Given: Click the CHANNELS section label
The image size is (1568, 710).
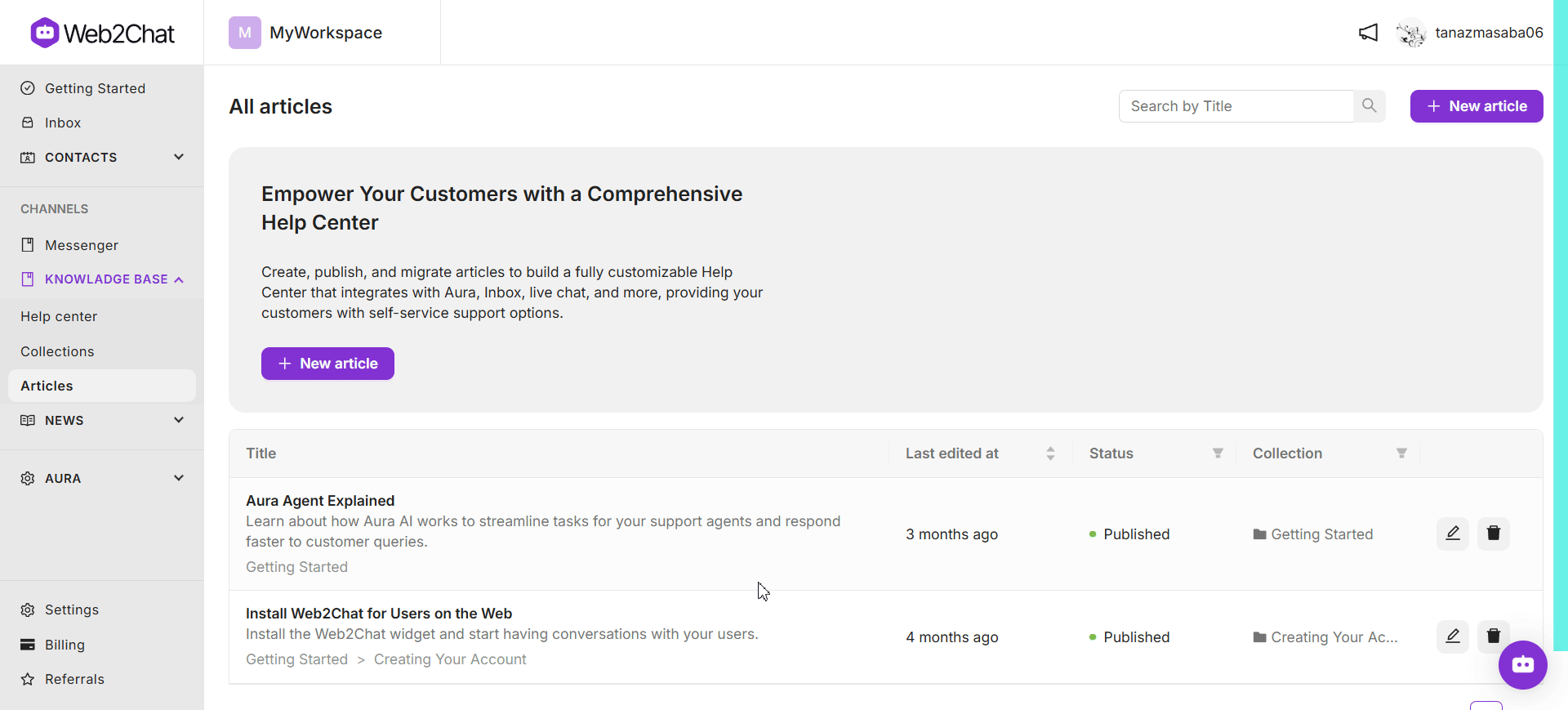Looking at the screenshot, I should tap(54, 209).
